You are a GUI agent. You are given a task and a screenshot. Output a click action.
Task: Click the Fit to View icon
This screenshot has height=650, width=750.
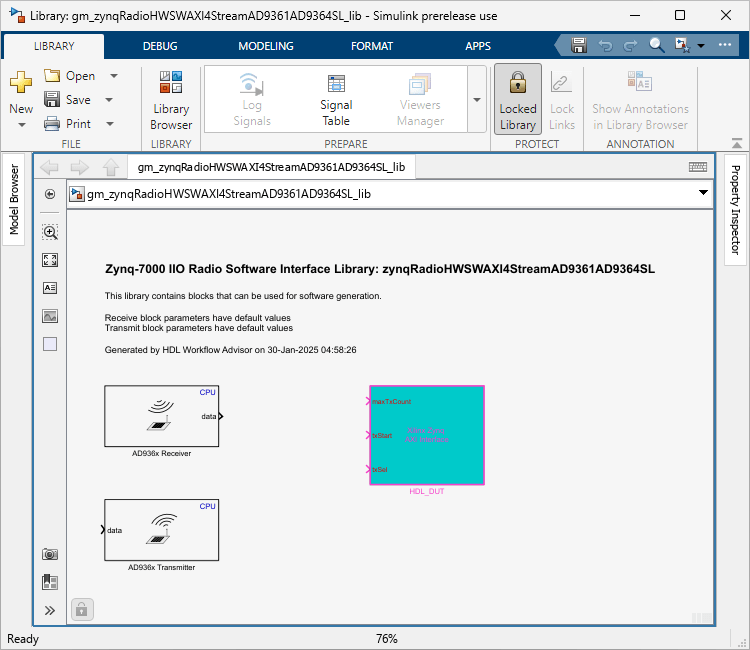50,260
